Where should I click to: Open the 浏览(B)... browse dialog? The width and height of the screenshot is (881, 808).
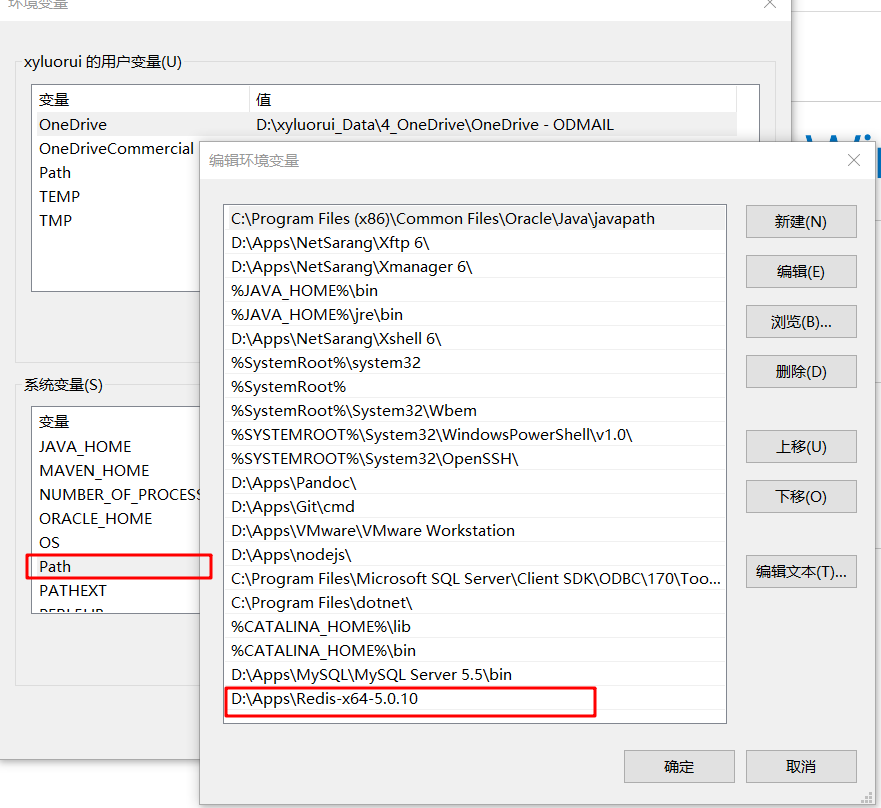pyautogui.click(x=800, y=321)
